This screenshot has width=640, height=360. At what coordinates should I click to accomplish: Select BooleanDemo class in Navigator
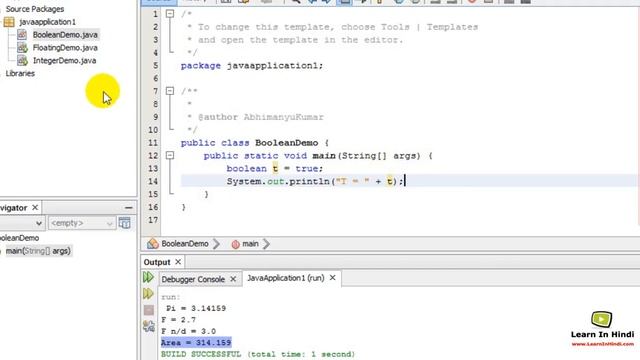(19, 238)
